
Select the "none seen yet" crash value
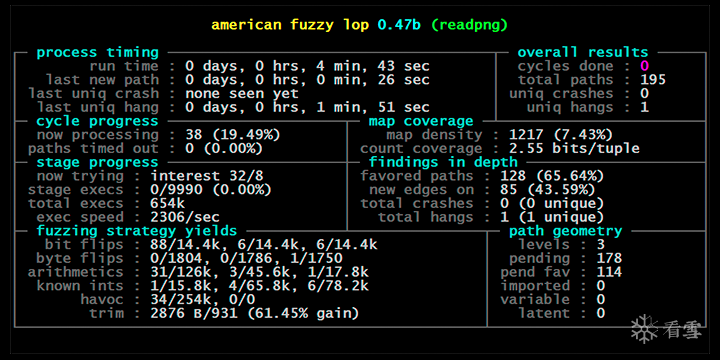point(242,94)
